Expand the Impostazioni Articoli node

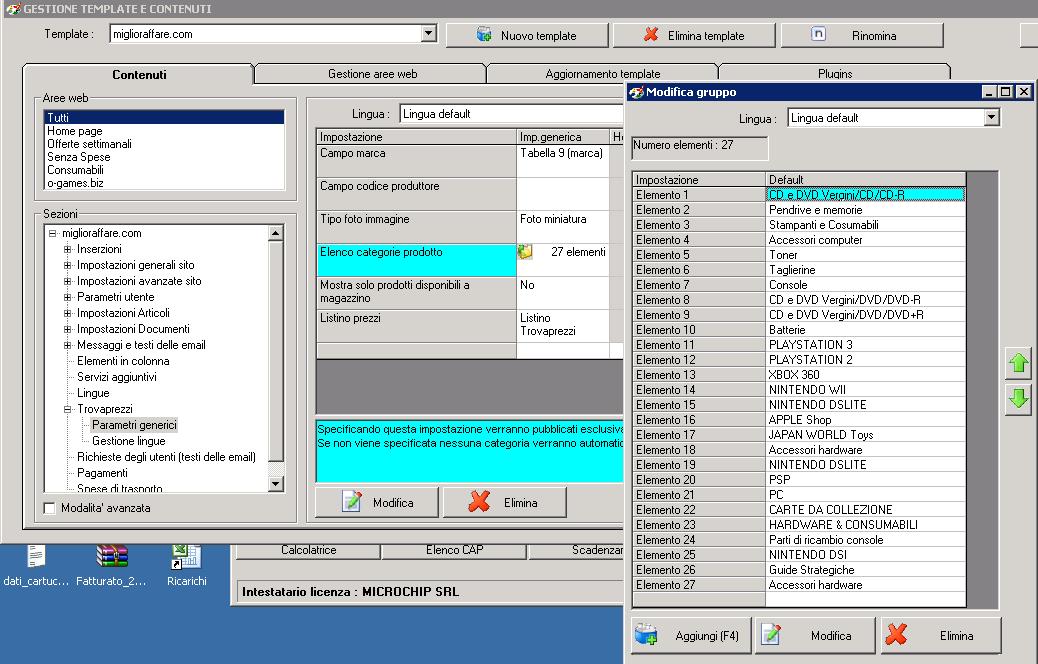68,313
